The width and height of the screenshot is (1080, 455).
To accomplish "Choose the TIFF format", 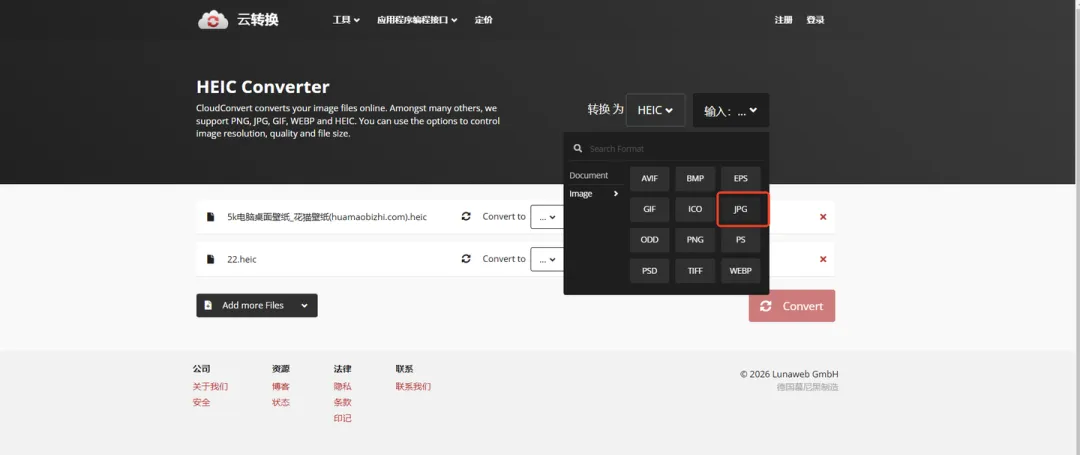I will (695, 271).
